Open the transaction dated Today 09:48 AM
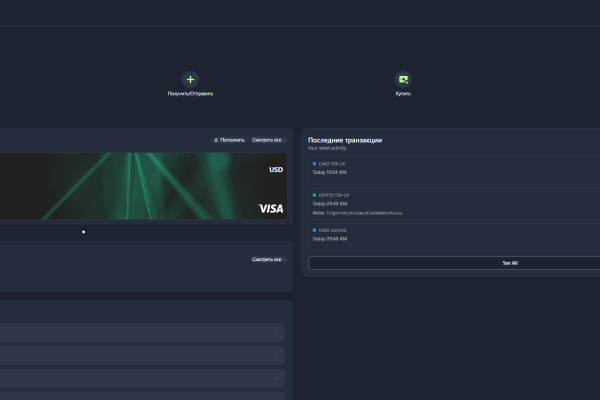Viewport: 600px width, 400px height. [454, 237]
